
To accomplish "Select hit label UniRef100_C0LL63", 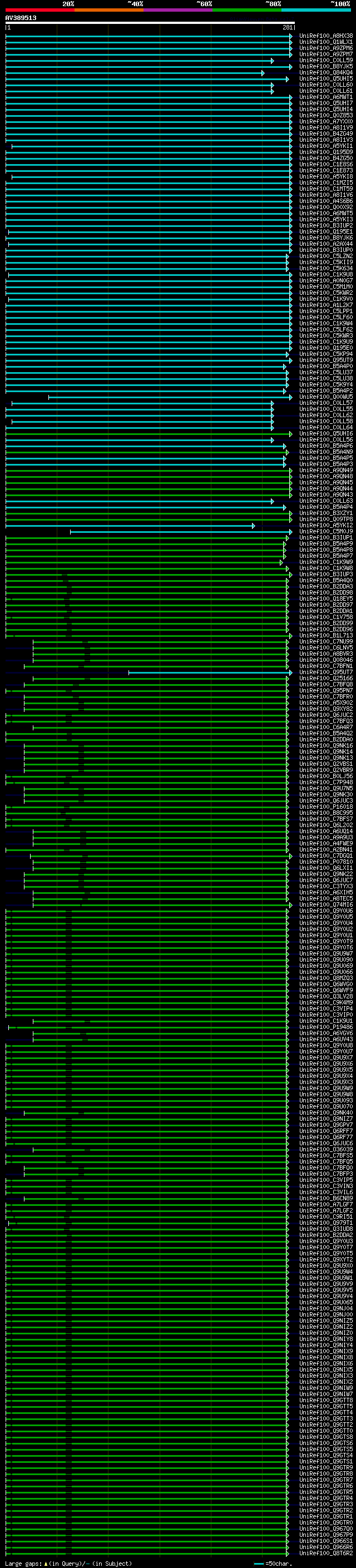I will pos(326,501).
